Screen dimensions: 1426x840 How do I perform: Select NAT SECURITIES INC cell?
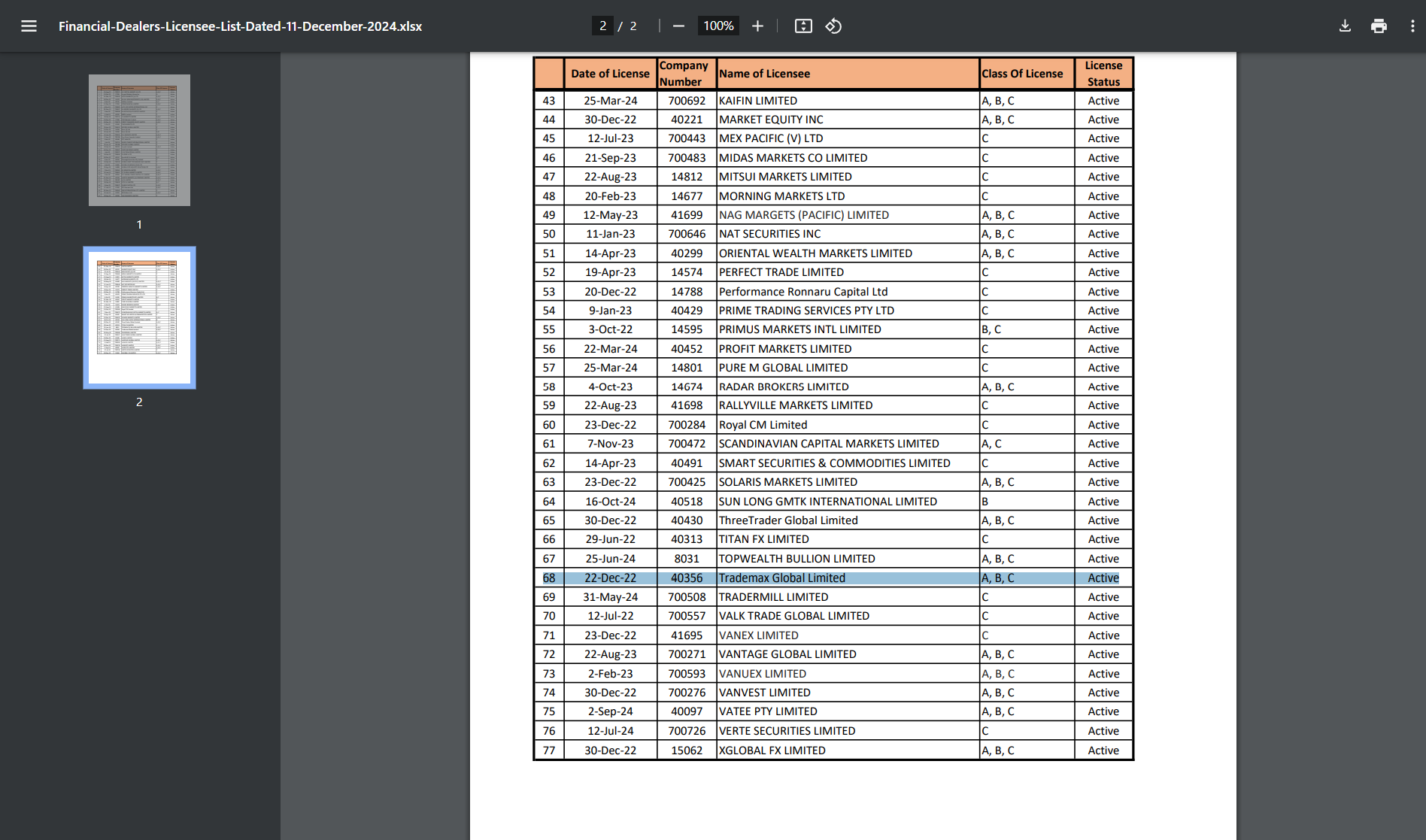pyautogui.click(x=848, y=234)
